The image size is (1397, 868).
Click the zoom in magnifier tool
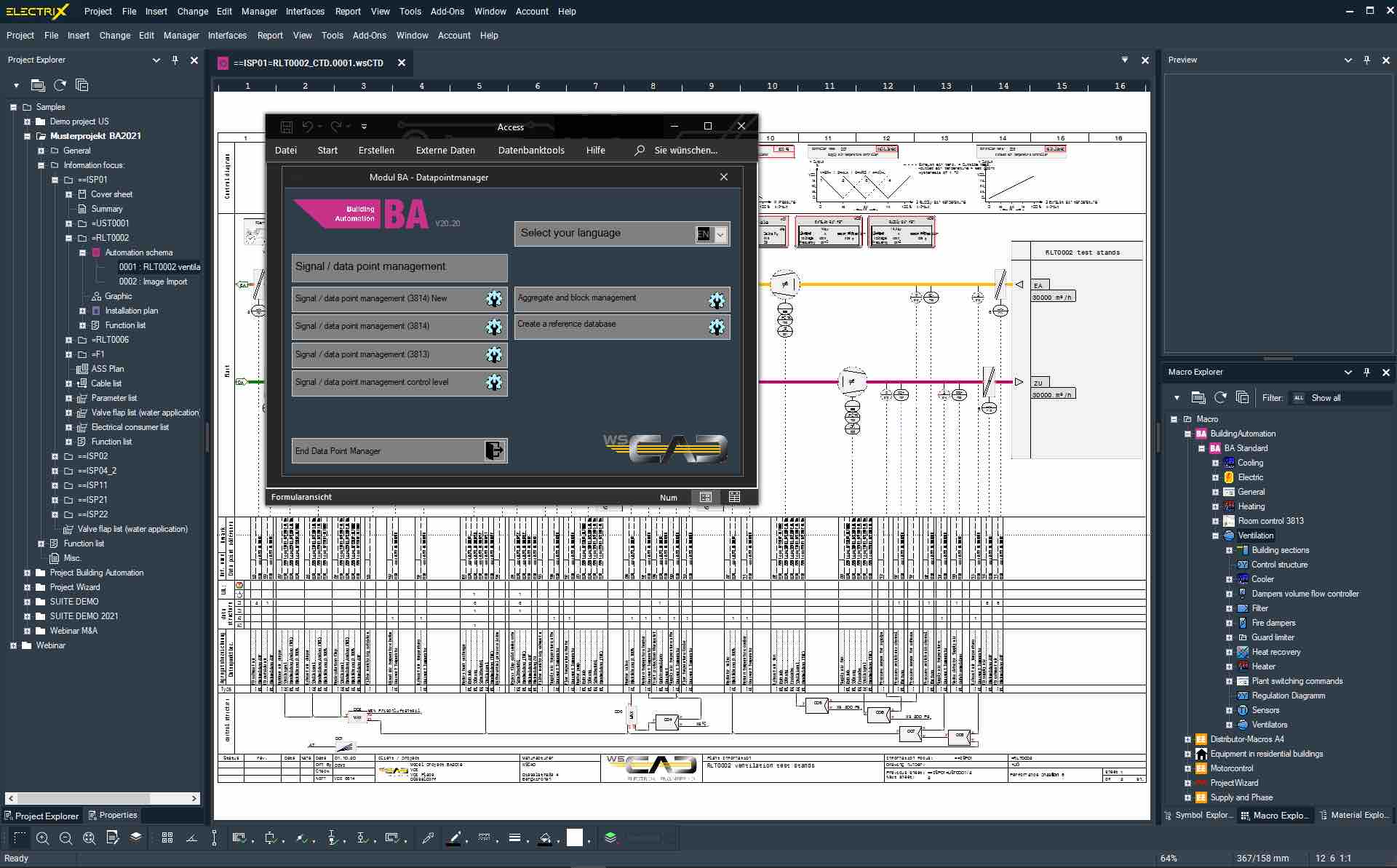point(43,838)
